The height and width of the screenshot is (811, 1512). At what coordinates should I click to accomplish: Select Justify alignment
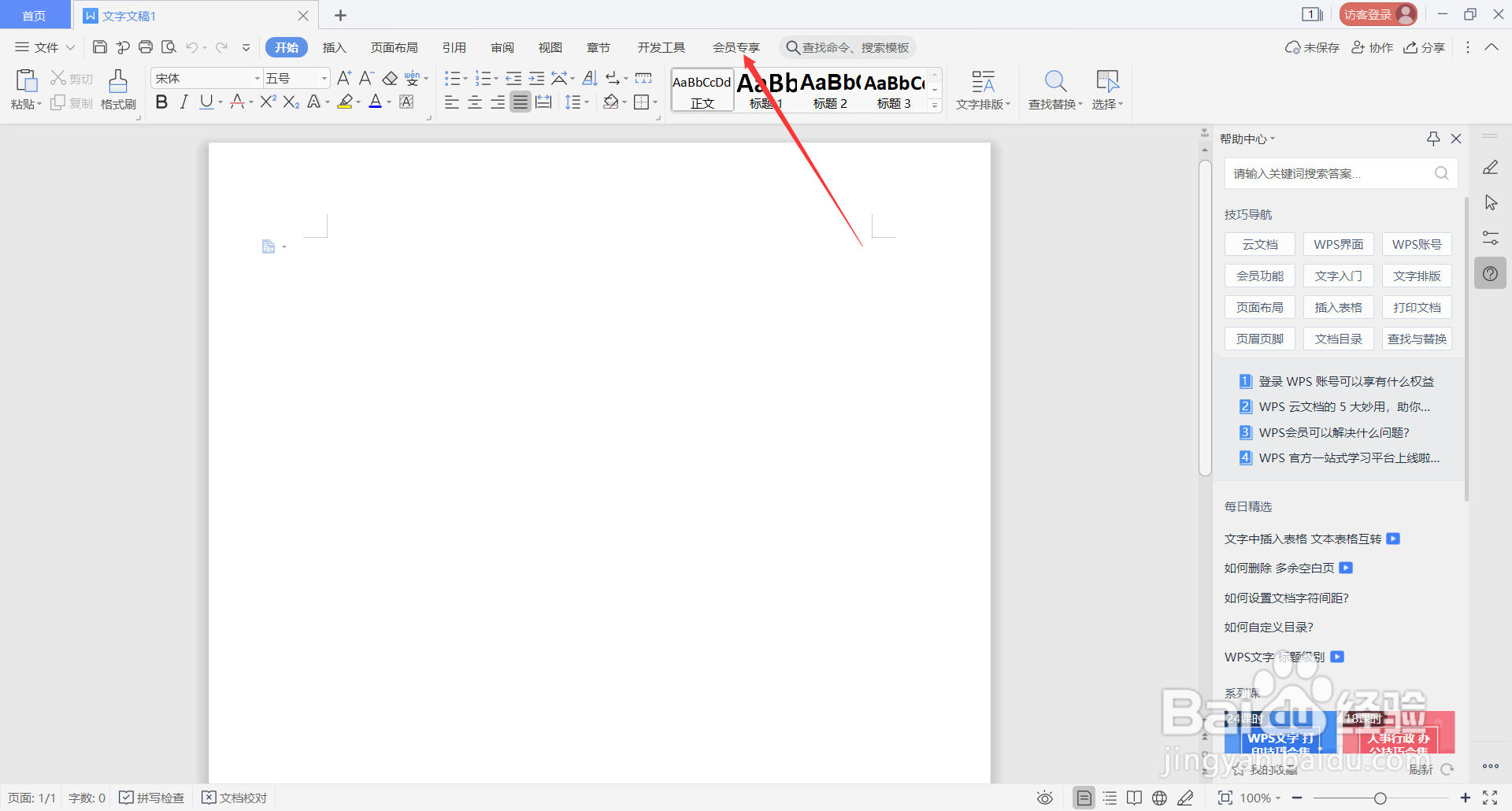click(521, 102)
